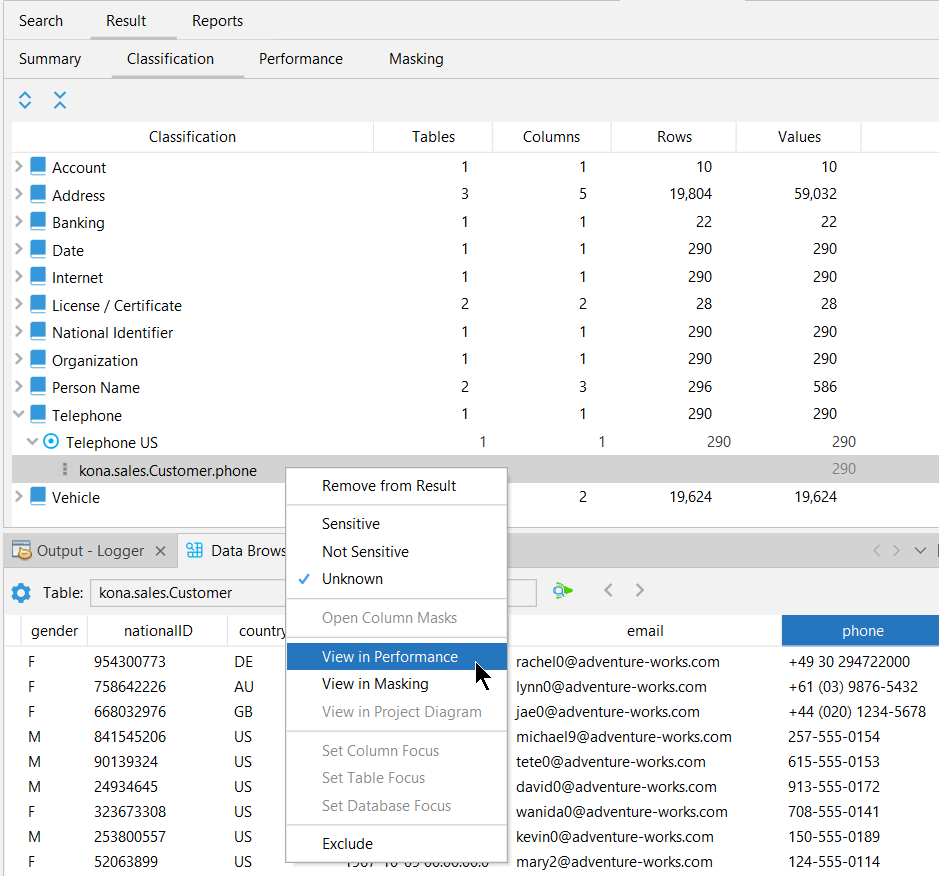The height and width of the screenshot is (876, 939).
Task: Select the phone column header
Action: tap(862, 631)
